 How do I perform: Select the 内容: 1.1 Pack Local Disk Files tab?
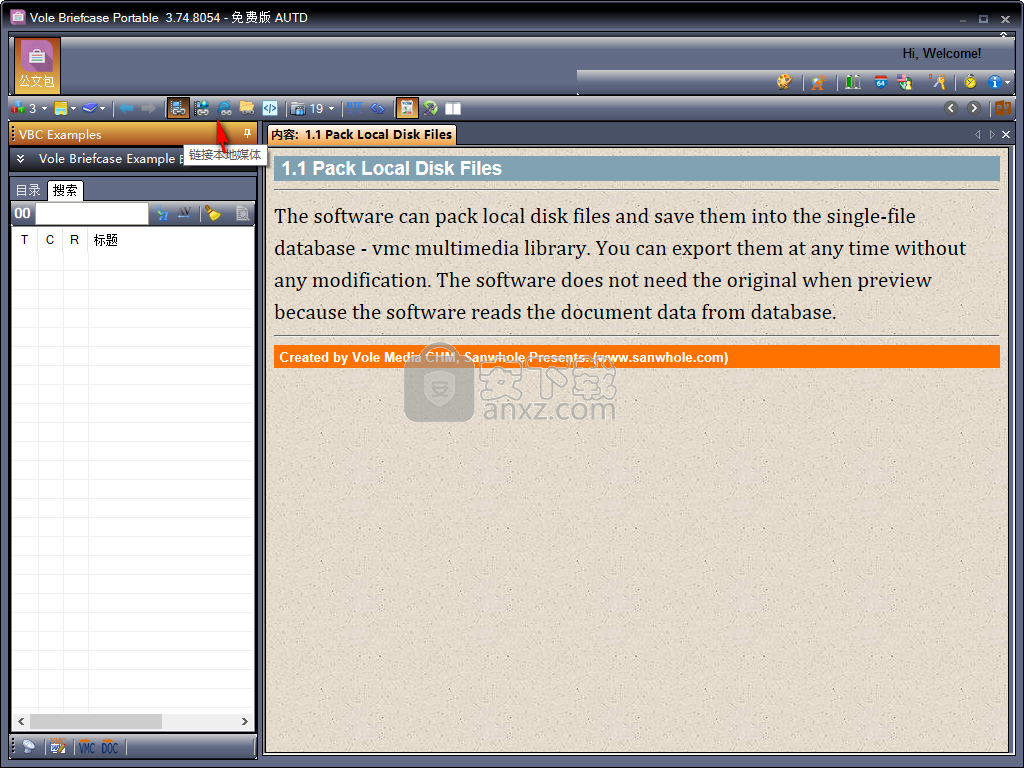362,135
